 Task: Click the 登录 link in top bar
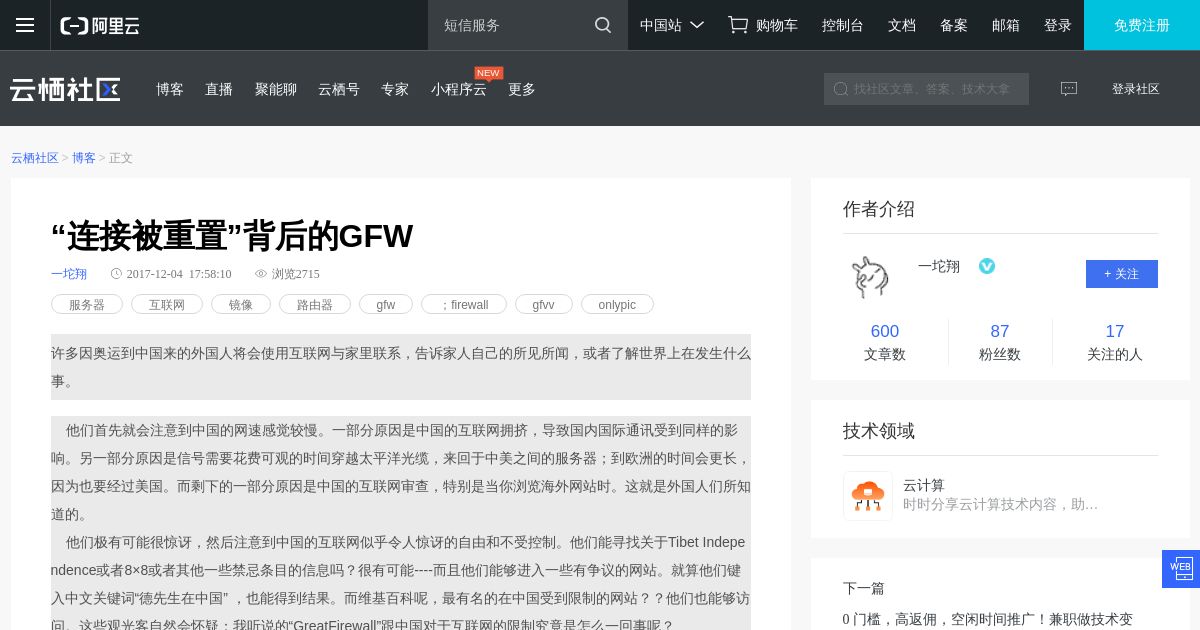pyautogui.click(x=1058, y=25)
